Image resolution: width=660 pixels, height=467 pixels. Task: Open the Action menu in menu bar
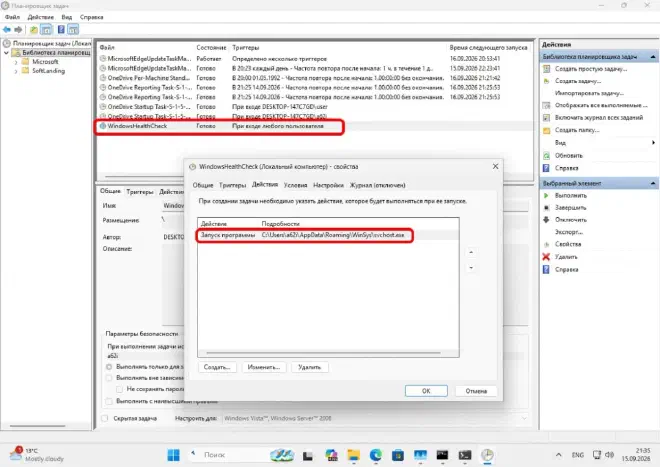click(40, 17)
